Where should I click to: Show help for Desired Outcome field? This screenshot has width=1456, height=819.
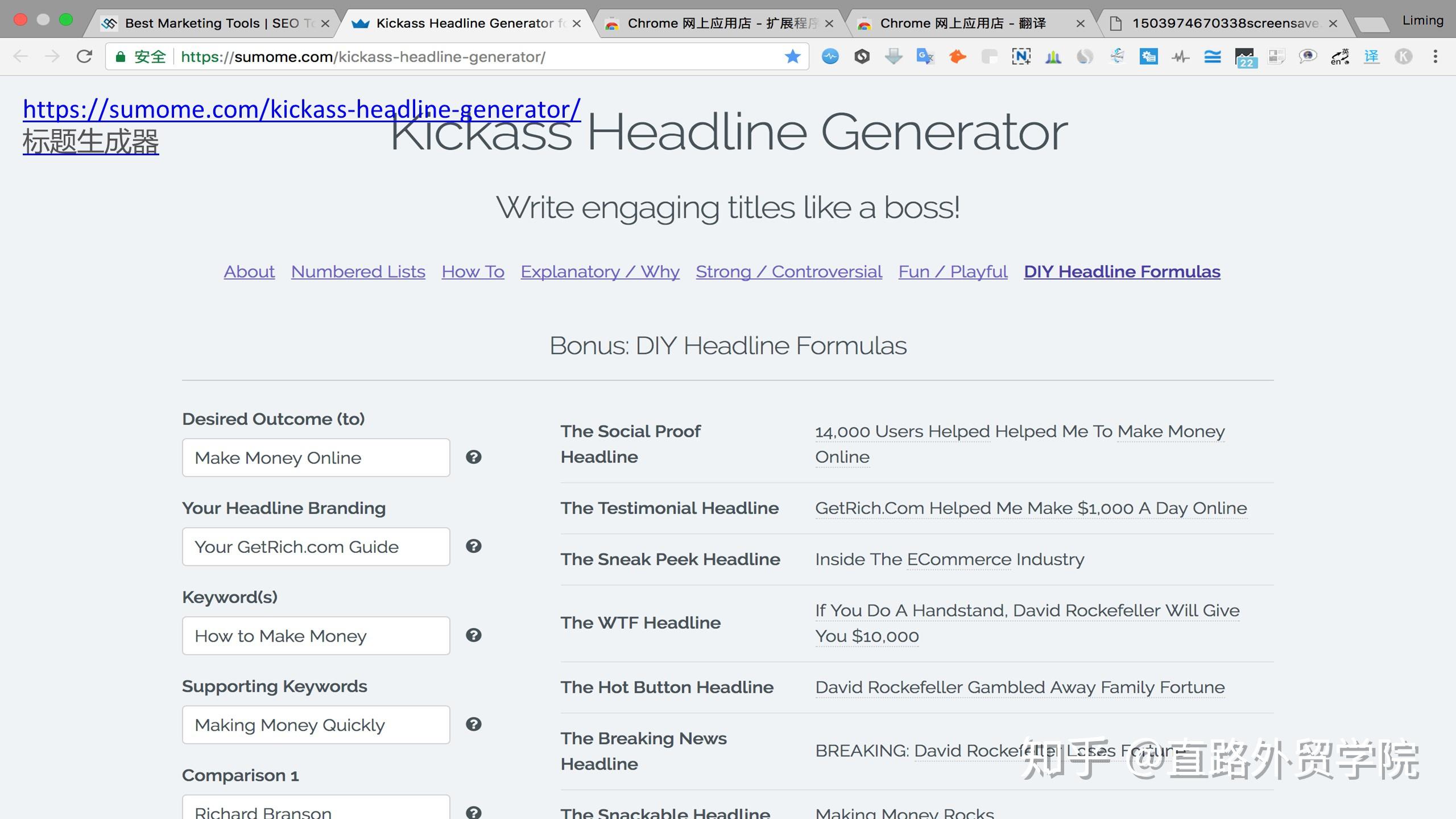[x=473, y=457]
